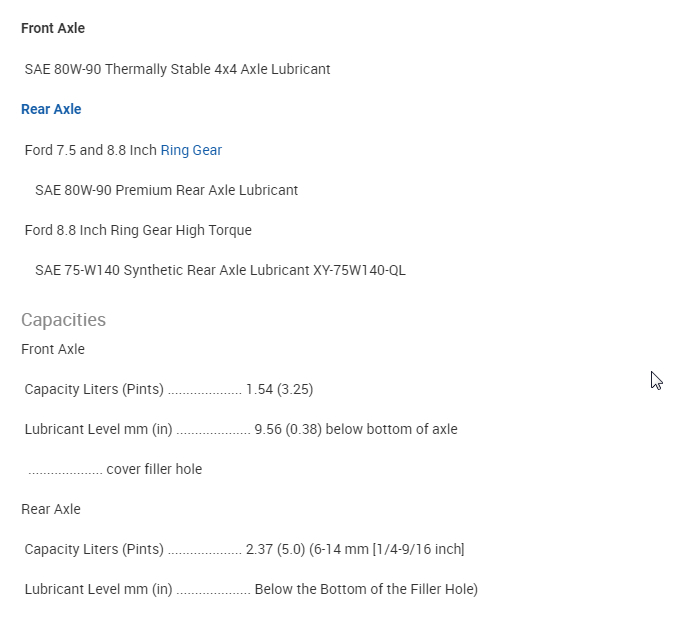Click the Front Axle label under Capacities

click(53, 349)
